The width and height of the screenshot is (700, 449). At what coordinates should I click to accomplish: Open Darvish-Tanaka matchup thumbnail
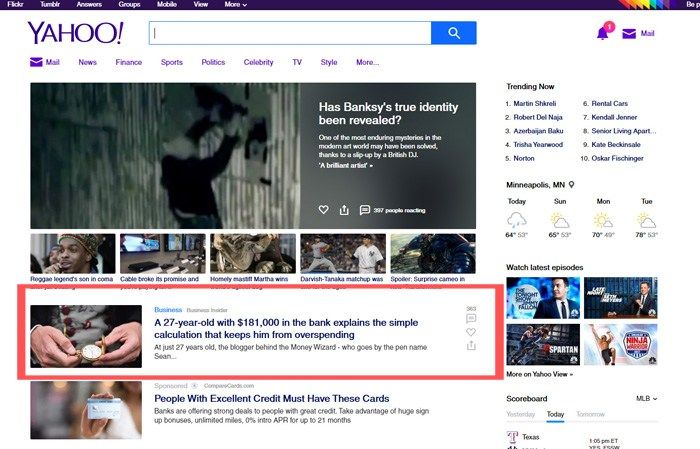(x=343, y=254)
